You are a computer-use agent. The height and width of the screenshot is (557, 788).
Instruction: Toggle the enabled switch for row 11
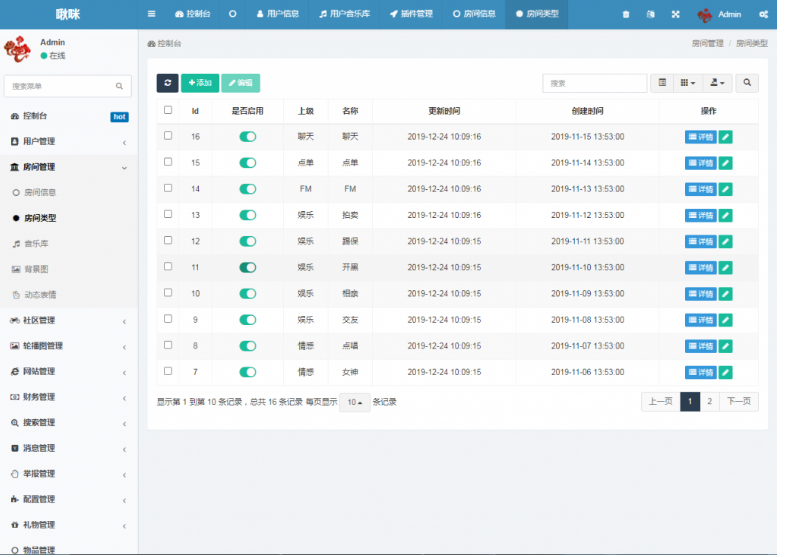pos(247,267)
